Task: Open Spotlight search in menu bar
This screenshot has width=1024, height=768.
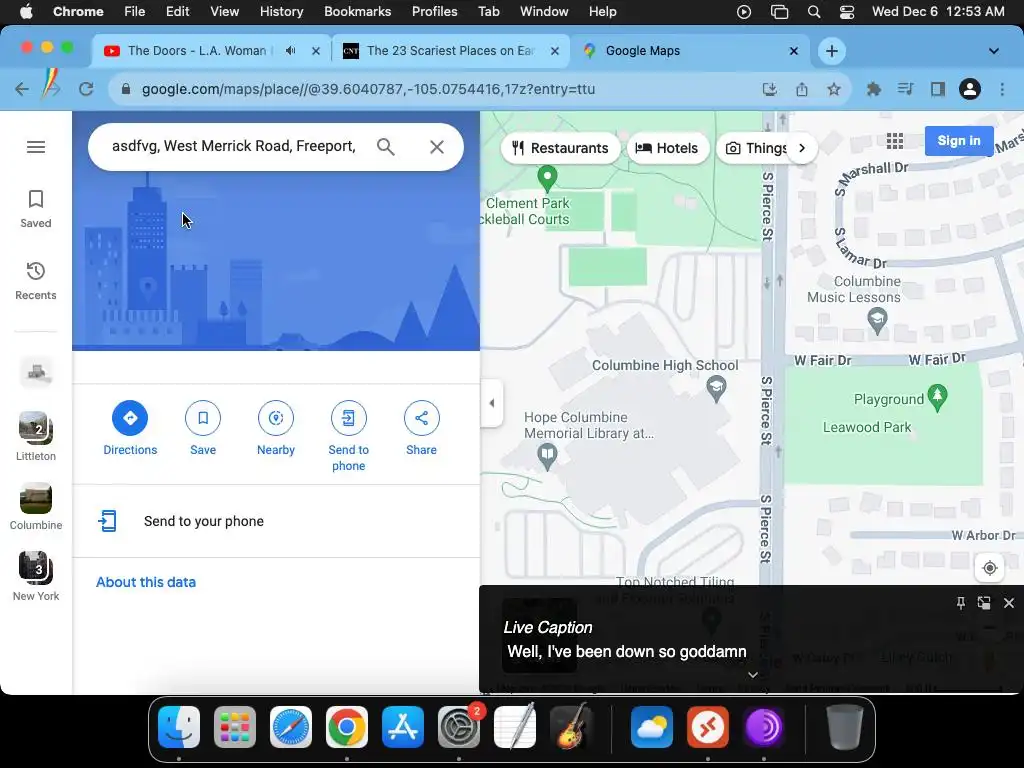Action: (x=814, y=12)
